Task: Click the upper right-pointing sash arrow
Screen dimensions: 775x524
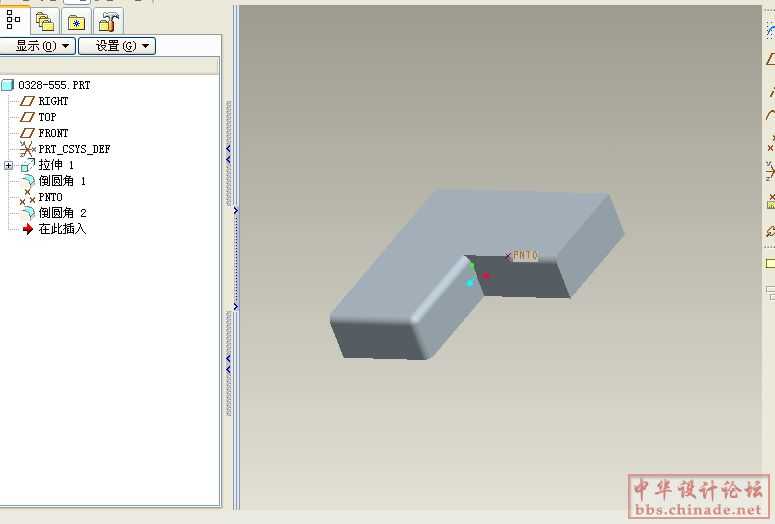Action: click(236, 211)
